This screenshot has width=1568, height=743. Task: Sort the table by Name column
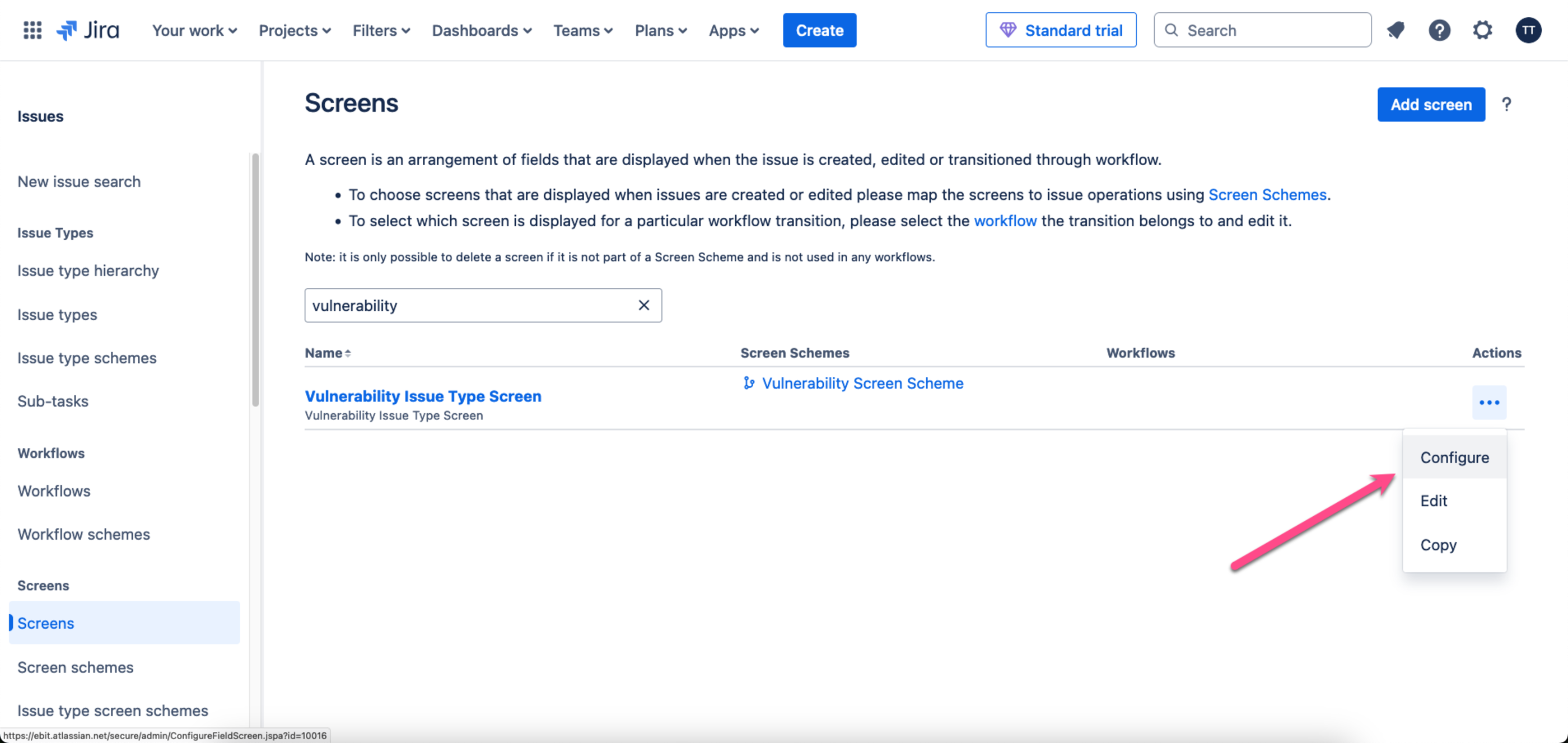click(x=328, y=353)
